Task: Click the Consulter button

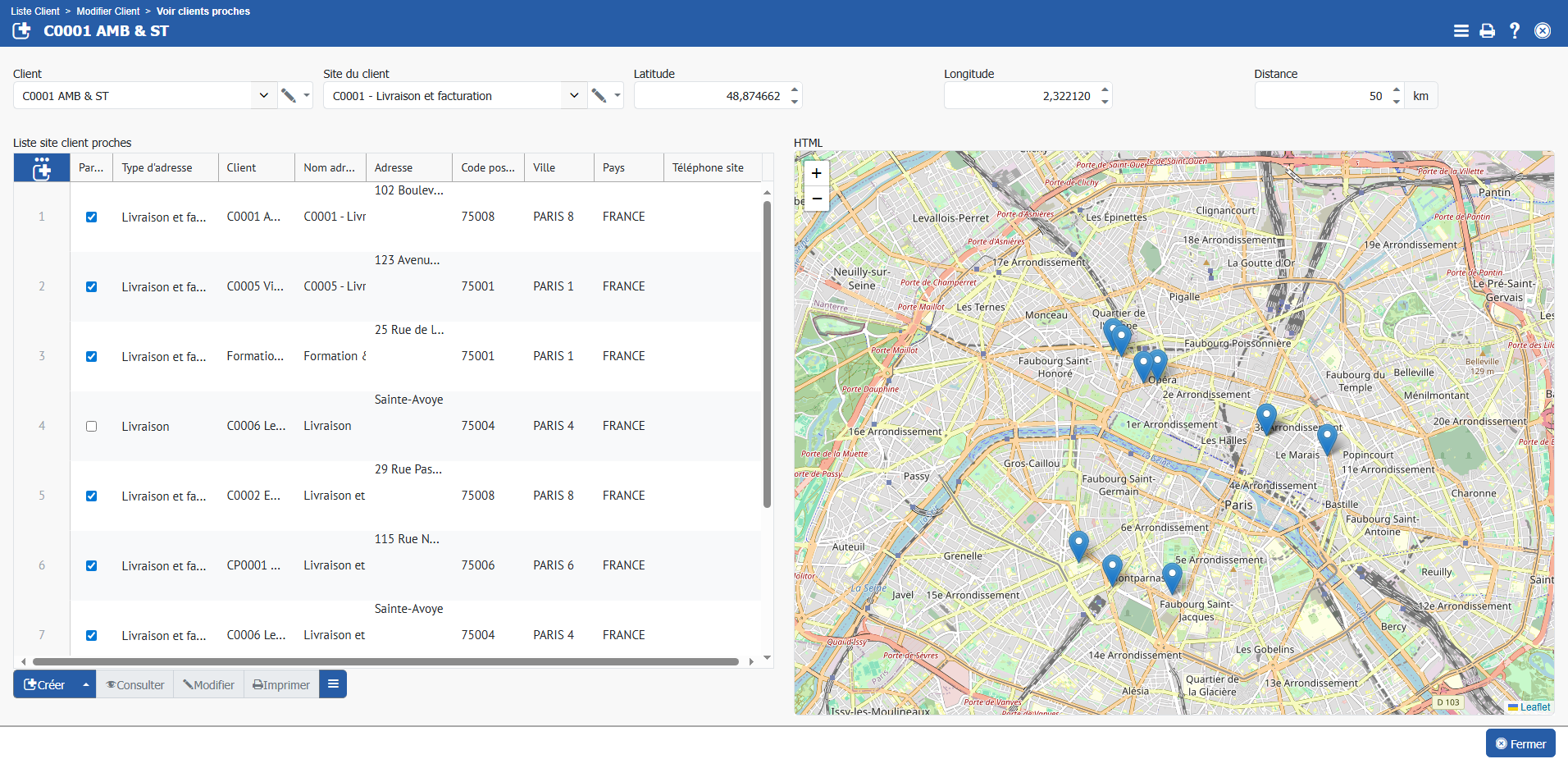Action: pyautogui.click(x=135, y=684)
